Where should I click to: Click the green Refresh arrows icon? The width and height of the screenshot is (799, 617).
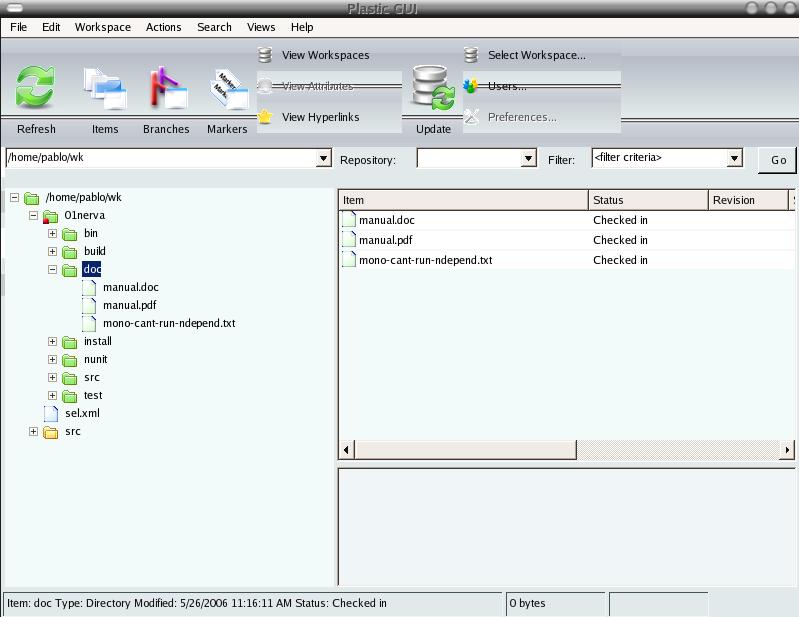pos(35,87)
